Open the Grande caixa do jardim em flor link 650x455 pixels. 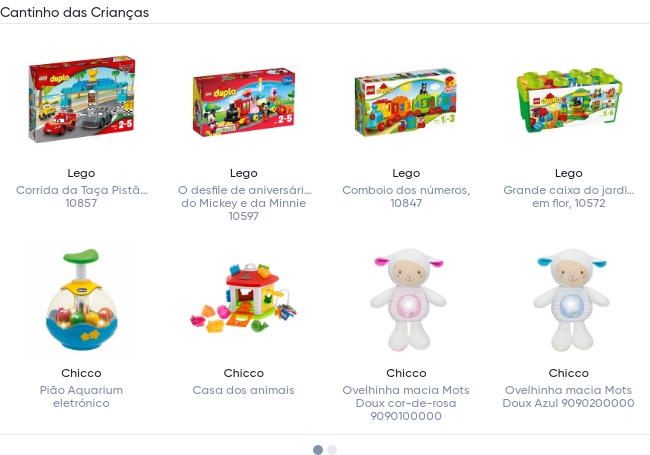(569, 196)
